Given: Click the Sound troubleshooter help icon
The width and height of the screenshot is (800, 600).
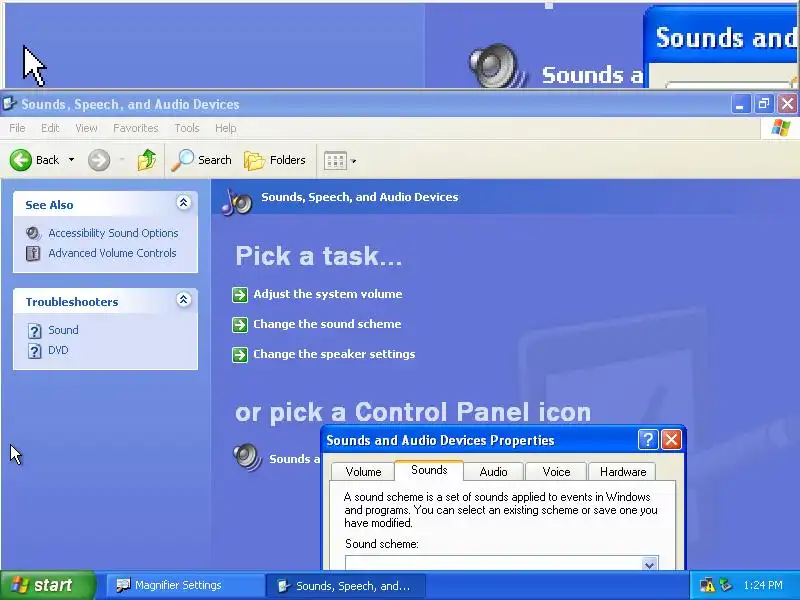Looking at the screenshot, I should tap(34, 331).
